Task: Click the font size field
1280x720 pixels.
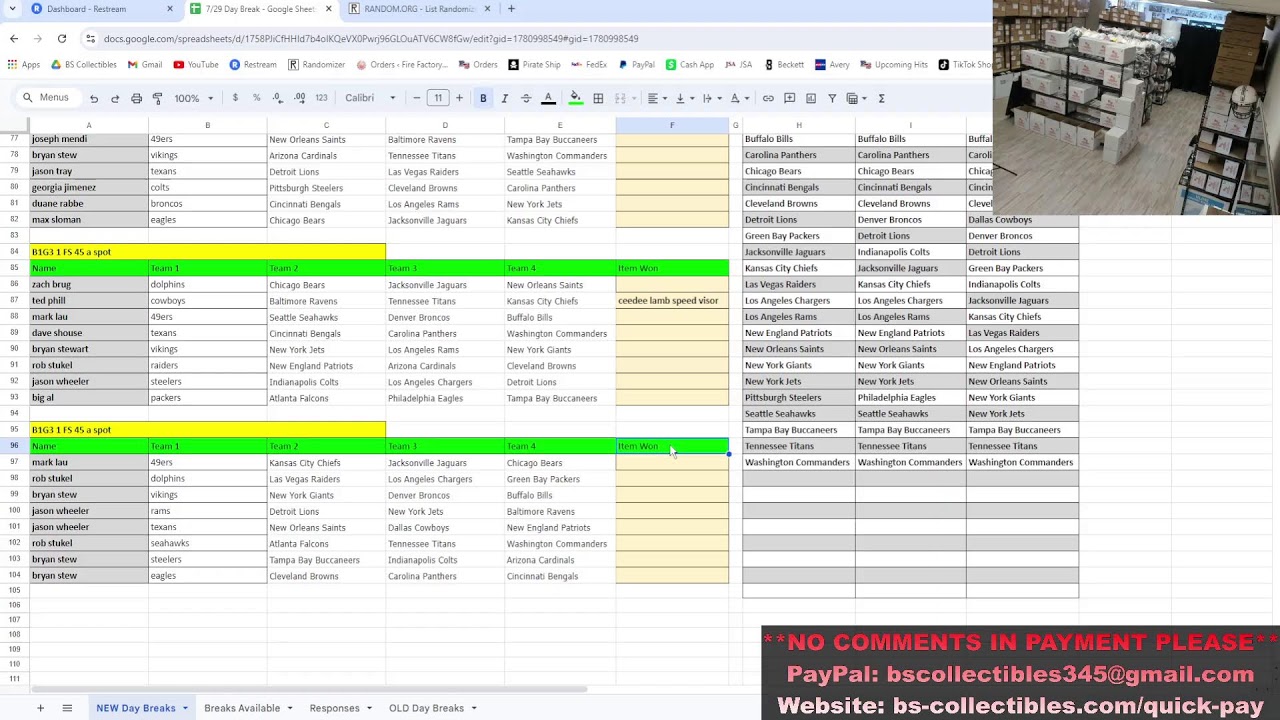Action: [x=438, y=98]
